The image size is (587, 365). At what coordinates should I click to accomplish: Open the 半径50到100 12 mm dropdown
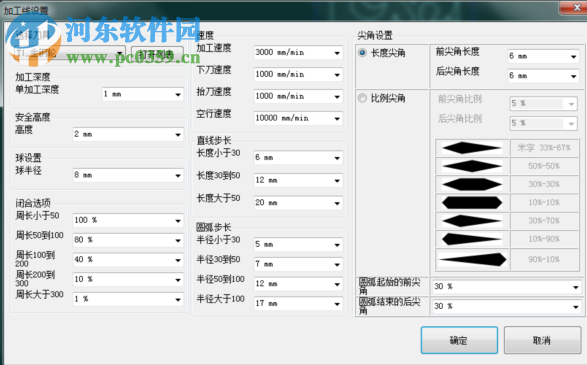point(298,284)
